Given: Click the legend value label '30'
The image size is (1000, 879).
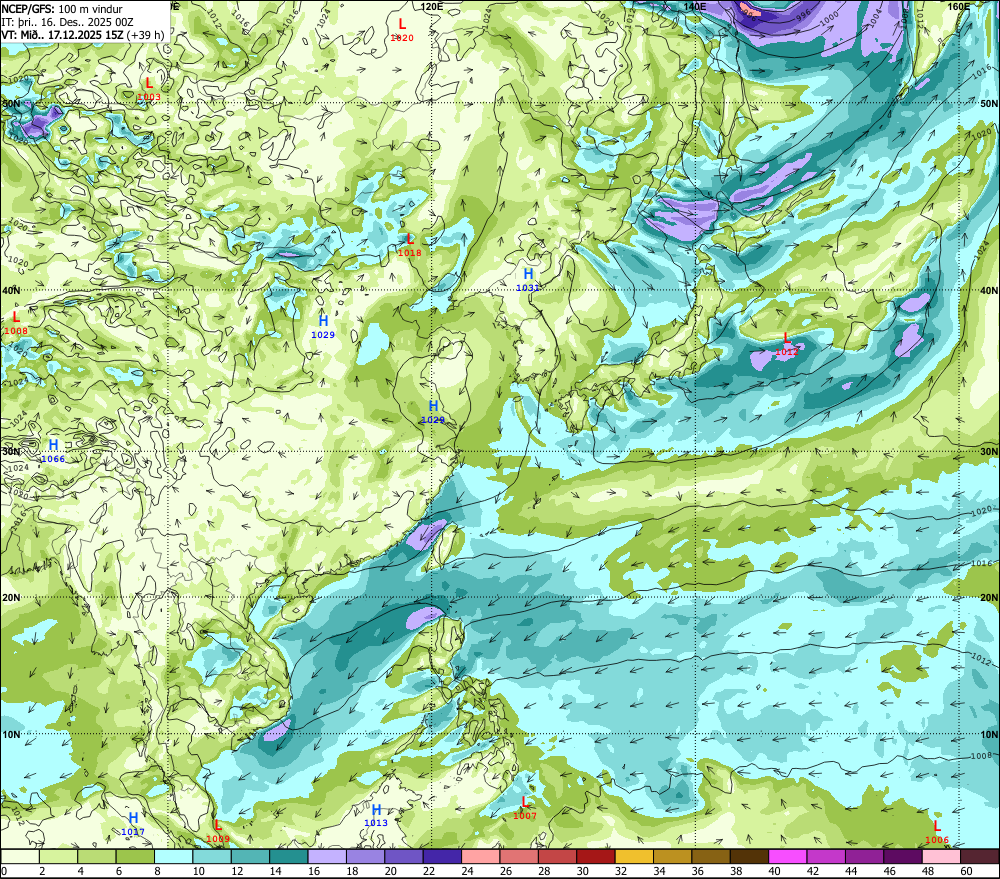Looking at the screenshot, I should (x=582, y=871).
